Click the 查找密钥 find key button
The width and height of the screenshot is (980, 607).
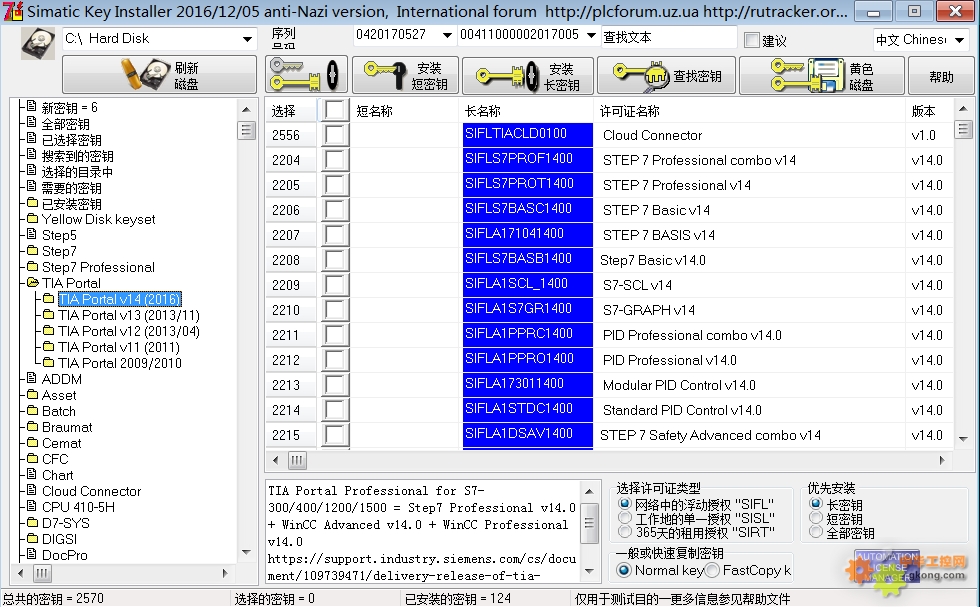point(666,75)
